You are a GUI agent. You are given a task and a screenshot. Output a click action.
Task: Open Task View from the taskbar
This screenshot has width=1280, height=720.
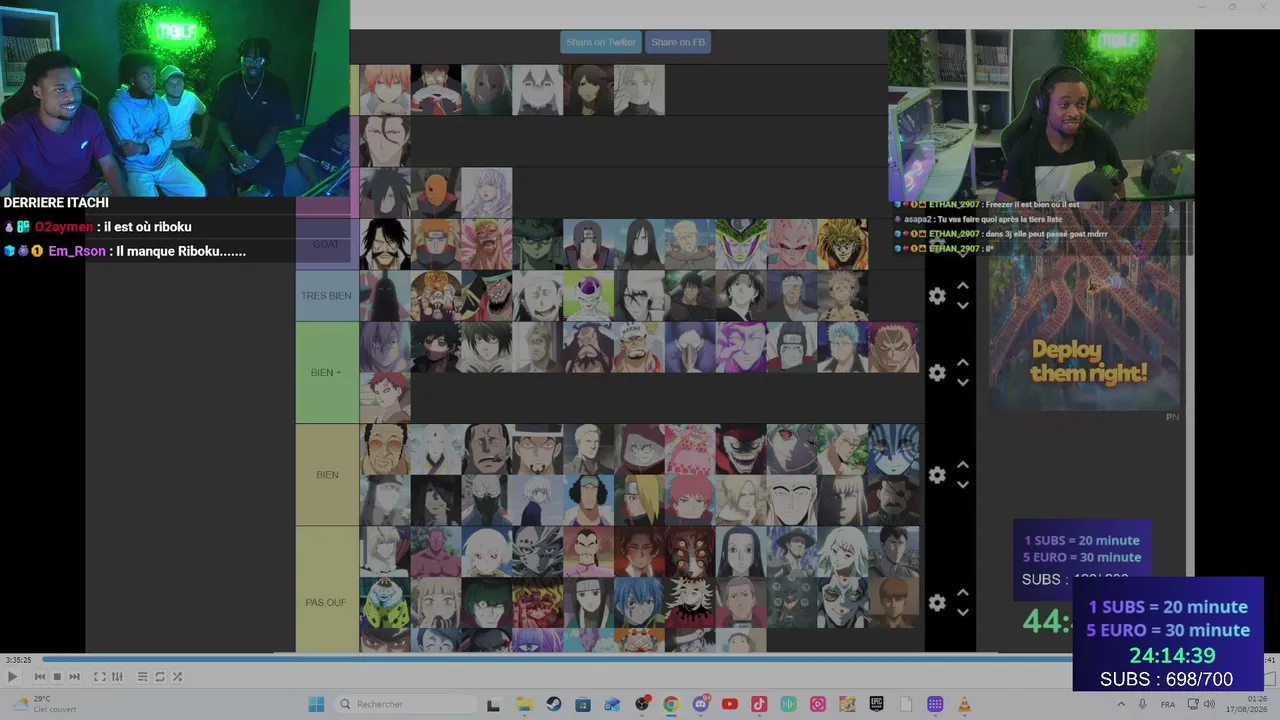click(493, 704)
